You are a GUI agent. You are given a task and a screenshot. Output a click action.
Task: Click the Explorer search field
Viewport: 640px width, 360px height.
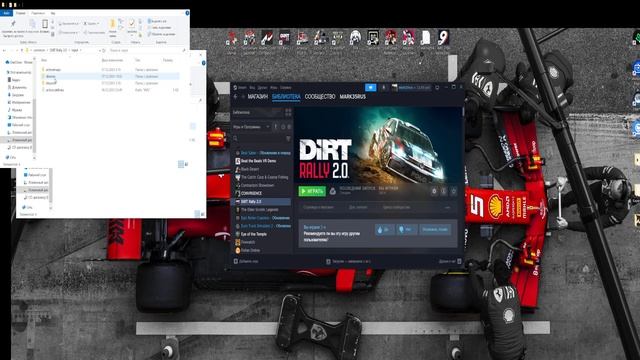click(x=147, y=50)
